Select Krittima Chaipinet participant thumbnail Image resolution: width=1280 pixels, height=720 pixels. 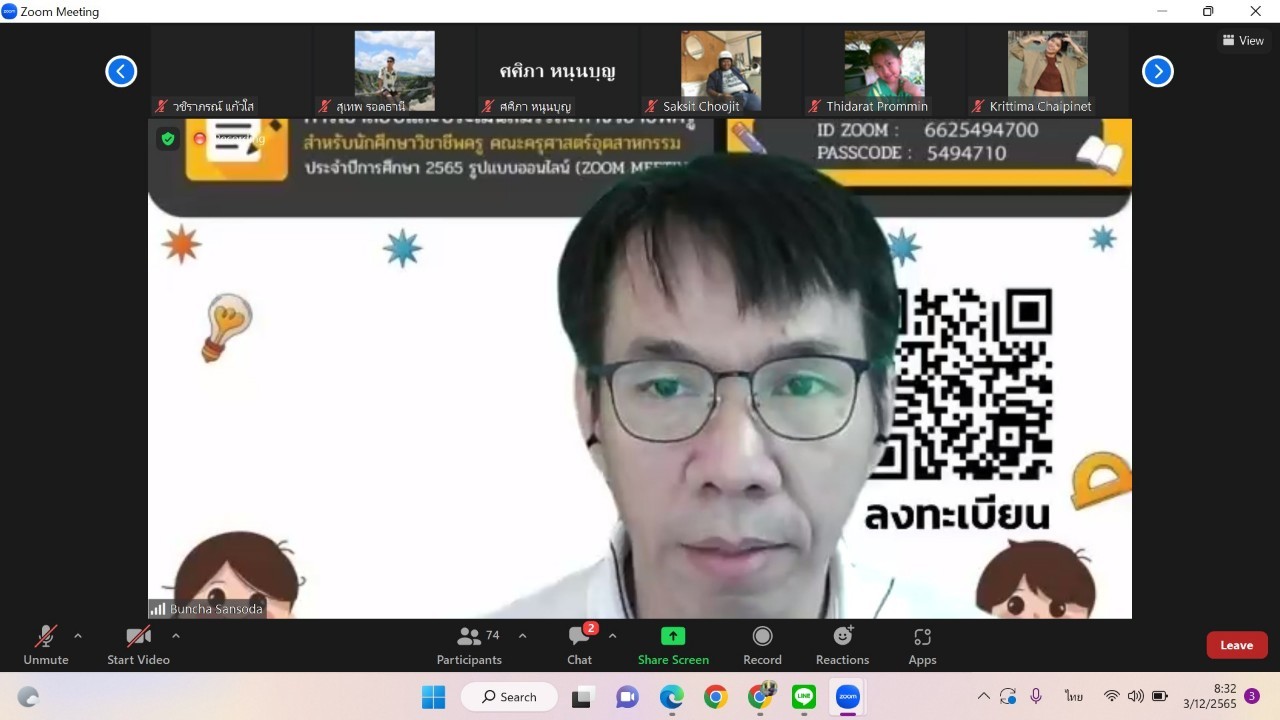(x=1047, y=71)
